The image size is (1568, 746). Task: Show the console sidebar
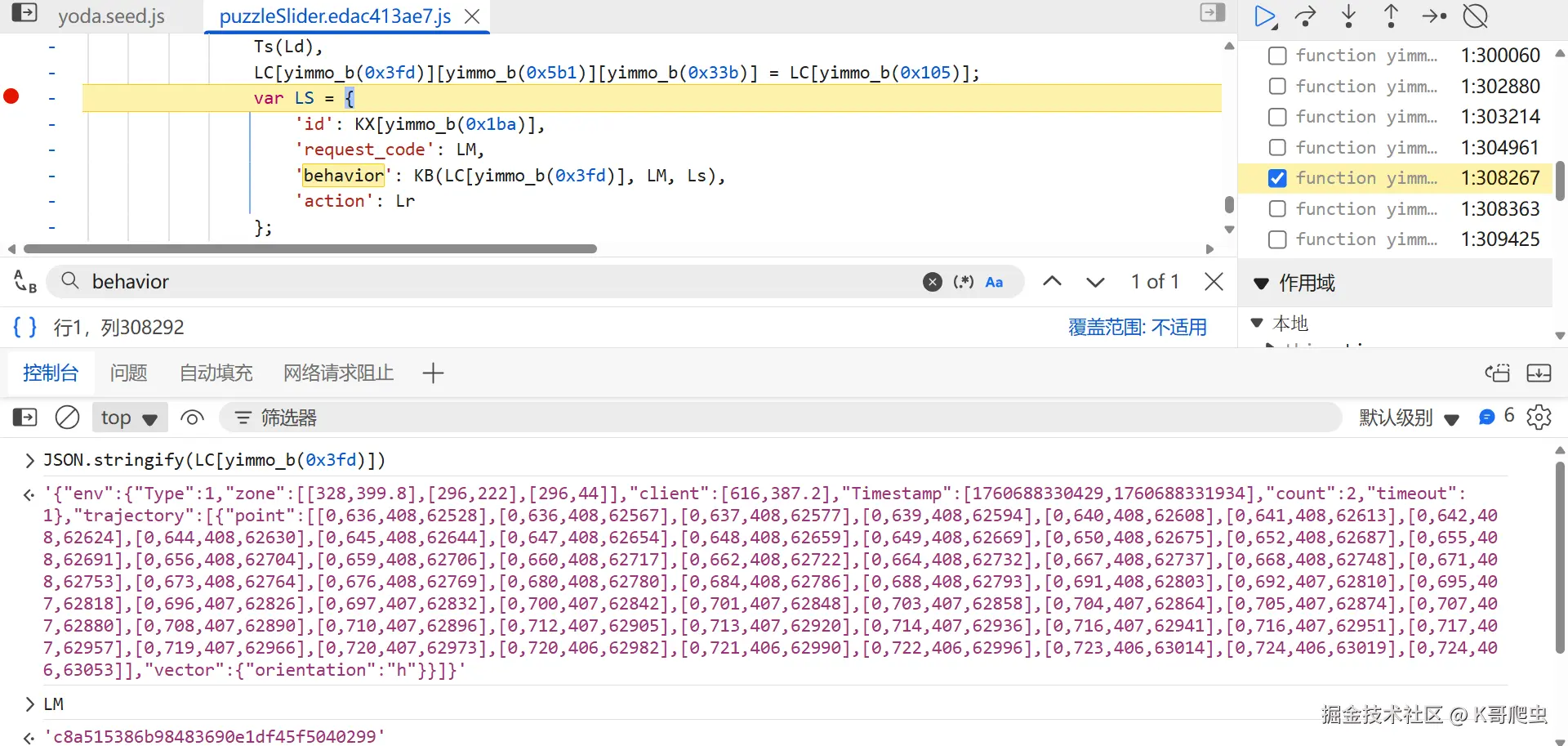25,418
